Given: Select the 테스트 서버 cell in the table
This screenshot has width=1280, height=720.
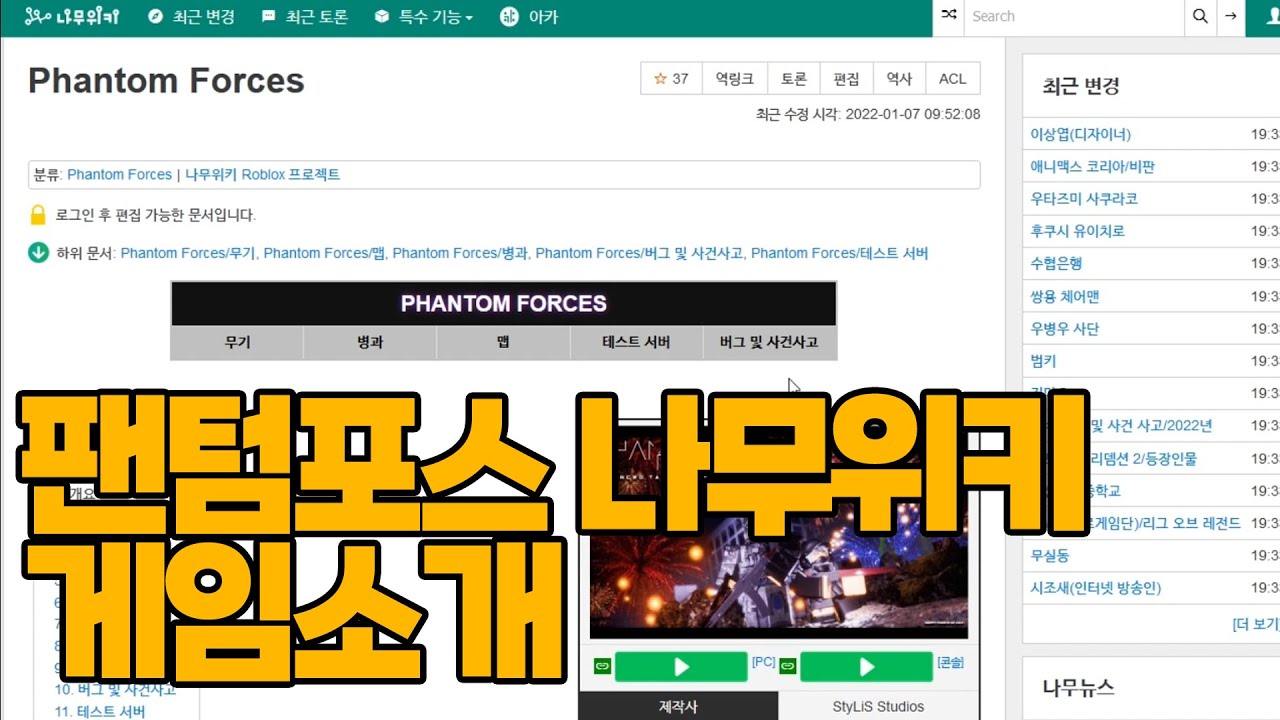Looking at the screenshot, I should pyautogui.click(x=636, y=343).
